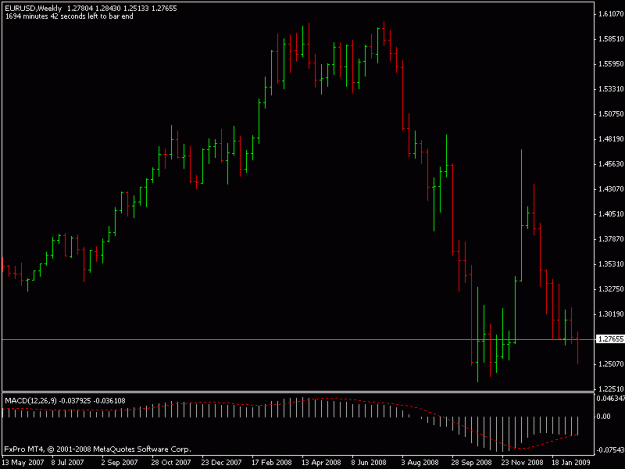Click price scale value 1.25070
This screenshot has height=469, width=625.
pyautogui.click(x=611, y=364)
